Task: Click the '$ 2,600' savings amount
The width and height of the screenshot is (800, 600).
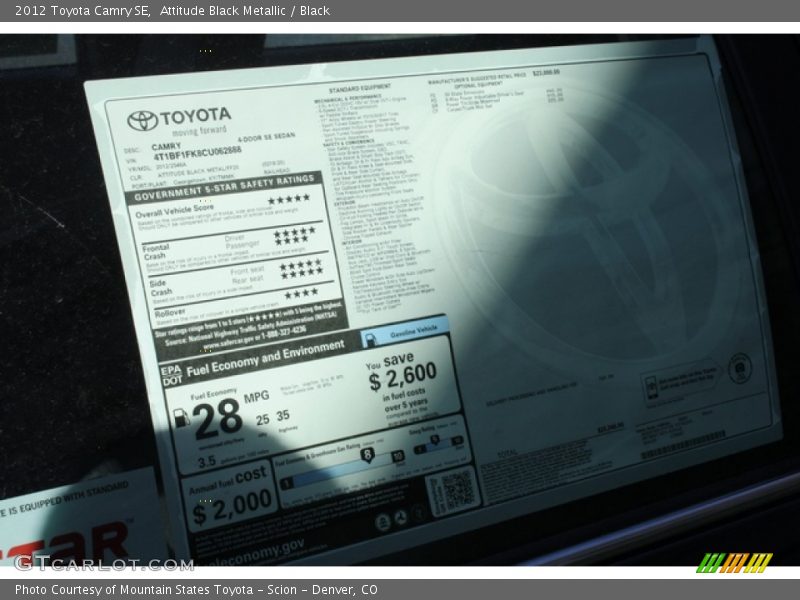Action: [x=403, y=378]
